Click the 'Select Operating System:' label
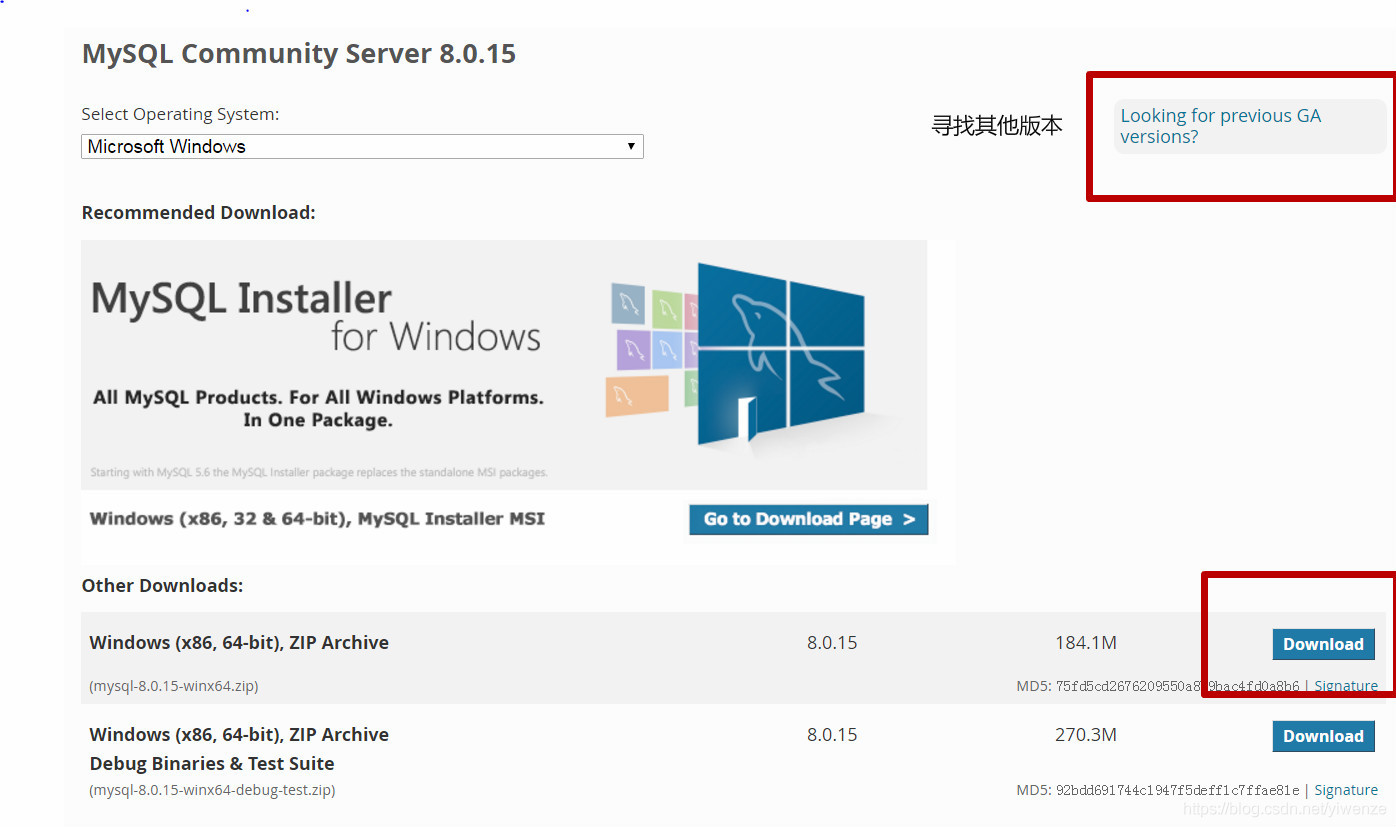Viewport: 1396px width, 827px height. click(x=180, y=114)
